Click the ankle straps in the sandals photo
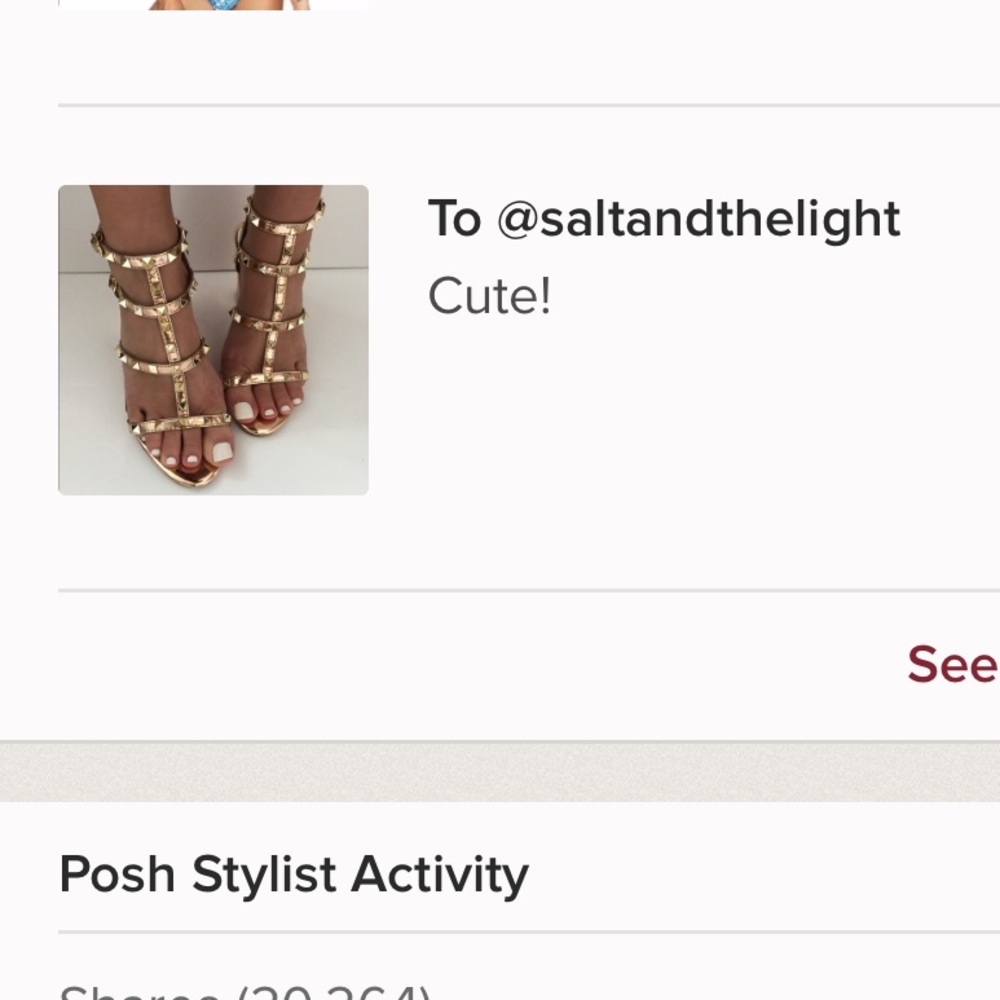 point(150,250)
